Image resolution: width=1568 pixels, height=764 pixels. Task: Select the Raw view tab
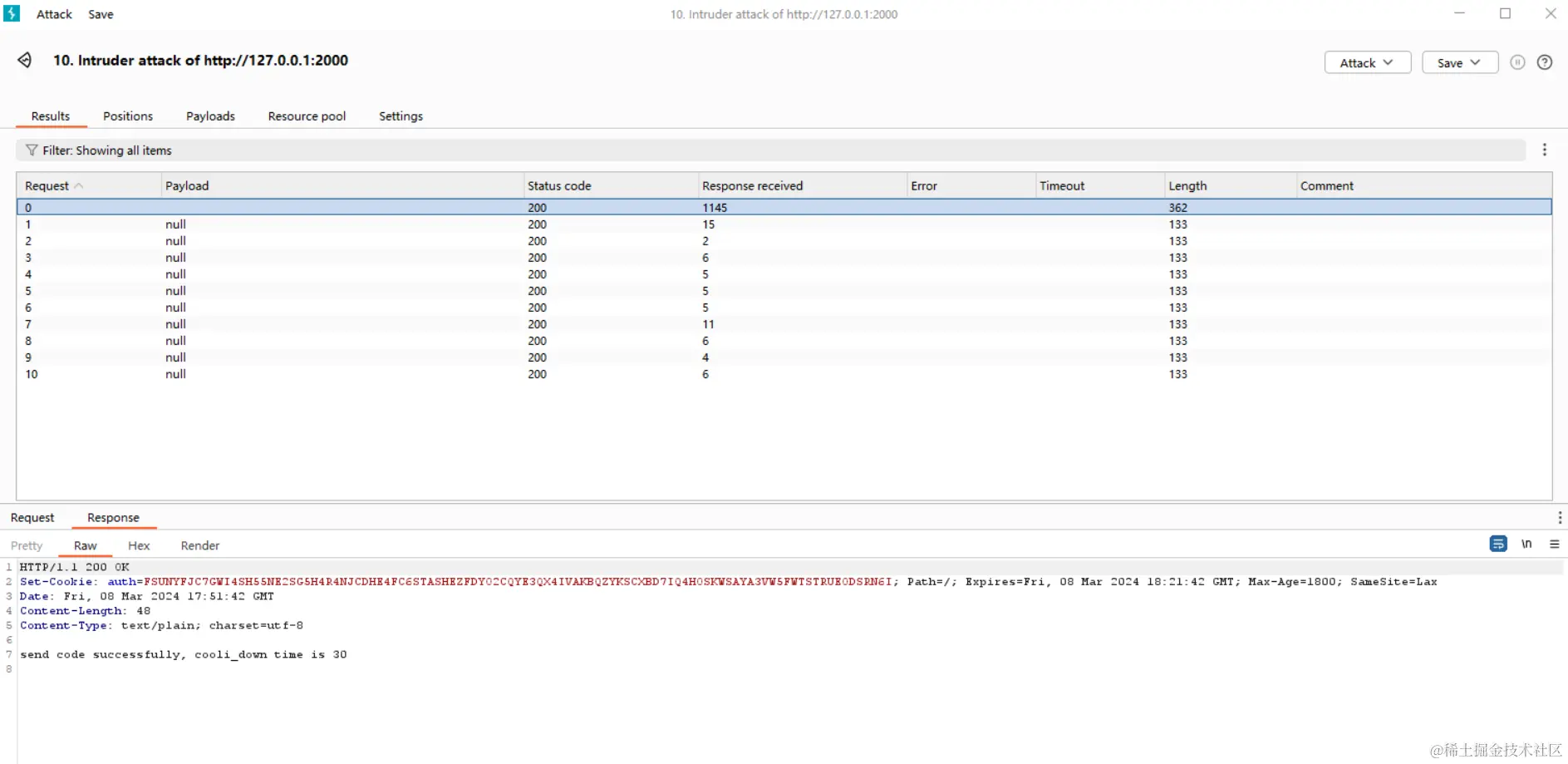[x=86, y=545]
